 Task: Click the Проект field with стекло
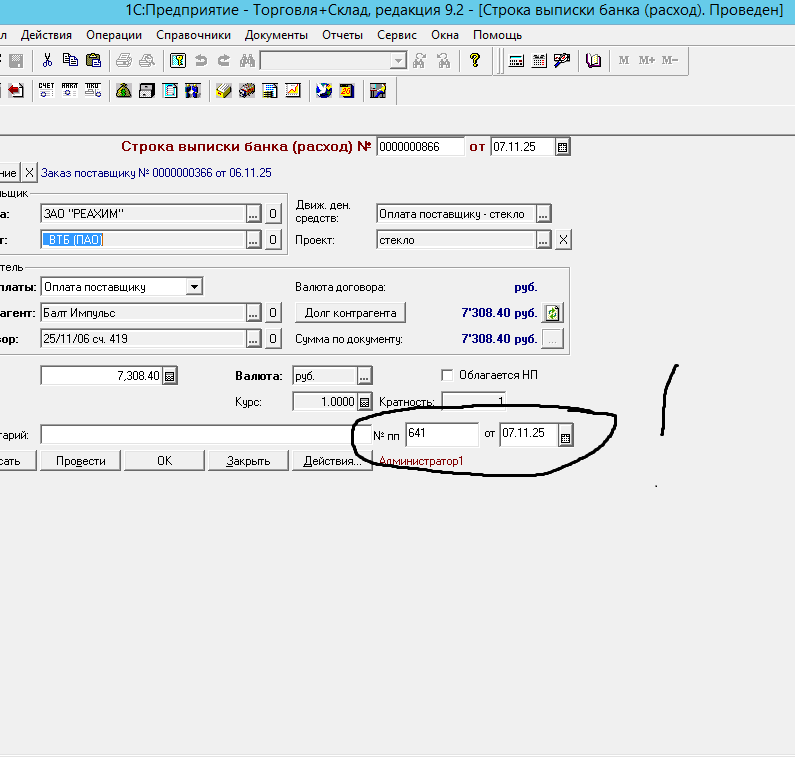pyautogui.click(x=456, y=240)
